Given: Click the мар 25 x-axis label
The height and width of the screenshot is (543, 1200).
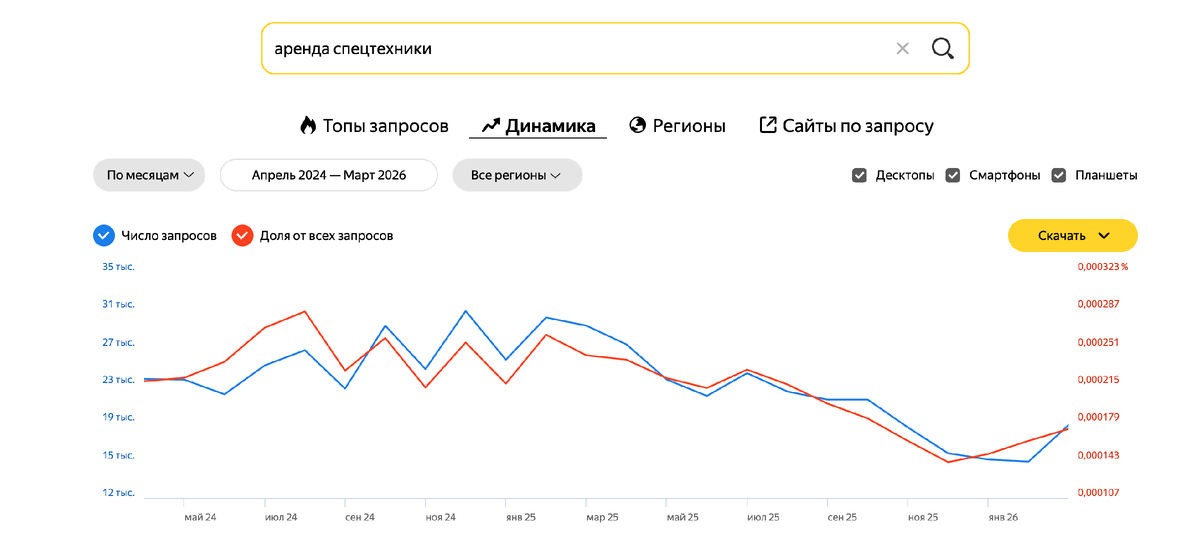Looking at the screenshot, I should tap(602, 518).
